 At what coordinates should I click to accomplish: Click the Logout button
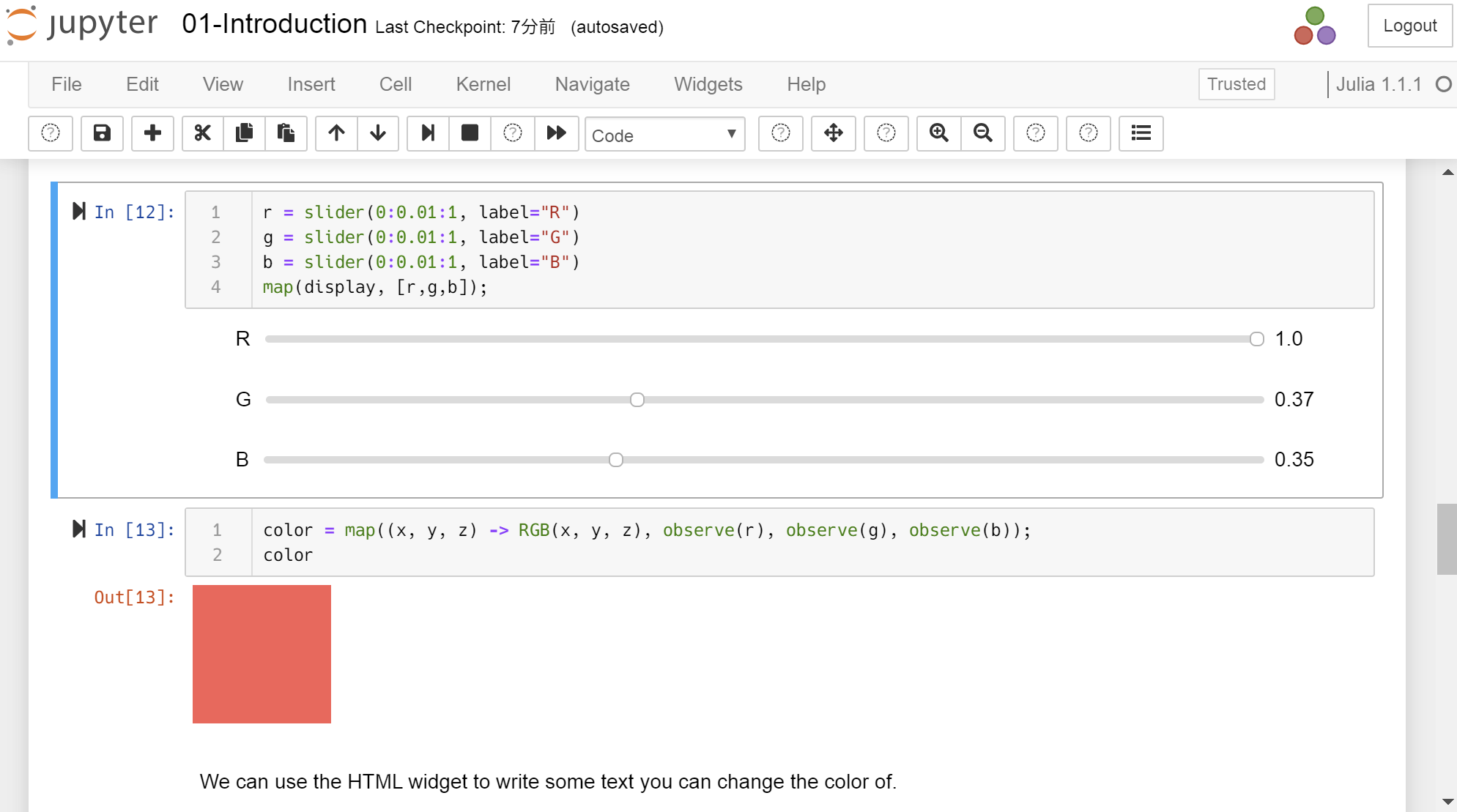click(1409, 26)
